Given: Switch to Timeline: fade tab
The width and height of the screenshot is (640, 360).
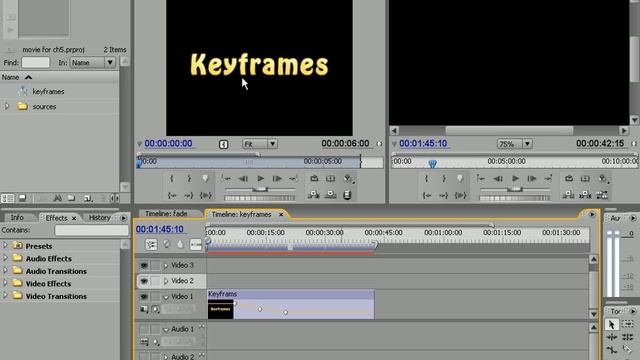Looking at the screenshot, I should 166,214.
